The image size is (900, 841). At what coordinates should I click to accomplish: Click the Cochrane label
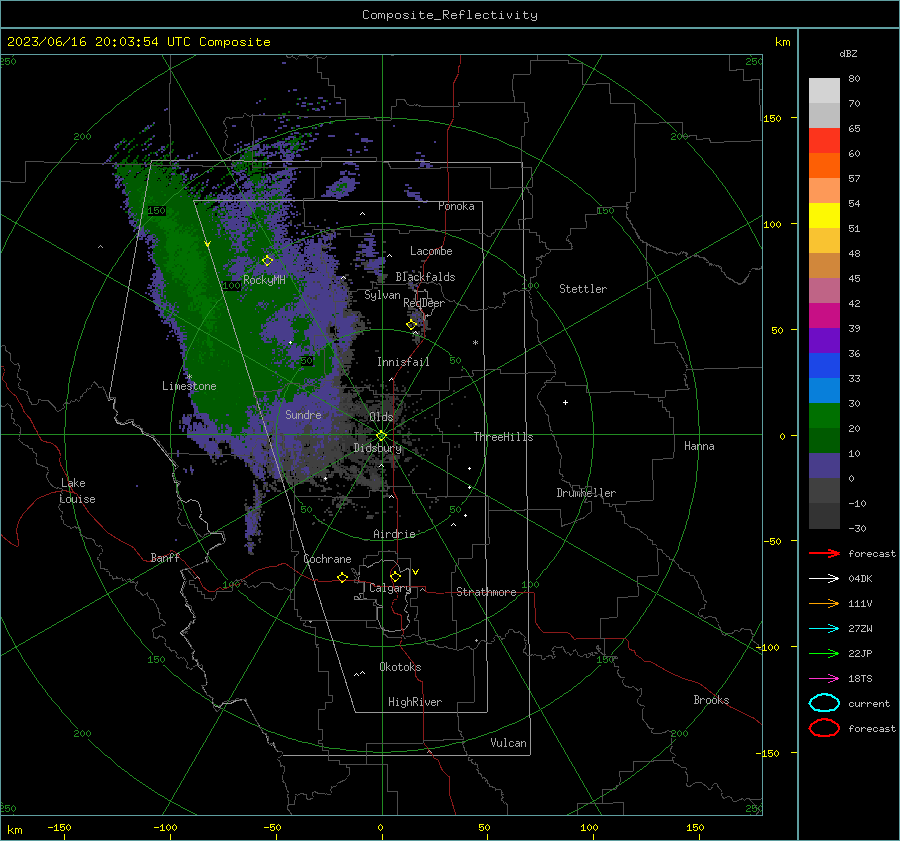[327, 559]
